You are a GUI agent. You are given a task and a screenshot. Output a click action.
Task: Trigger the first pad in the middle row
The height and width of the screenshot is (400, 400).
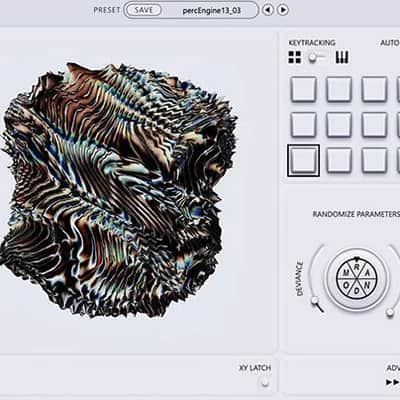pos(304,125)
